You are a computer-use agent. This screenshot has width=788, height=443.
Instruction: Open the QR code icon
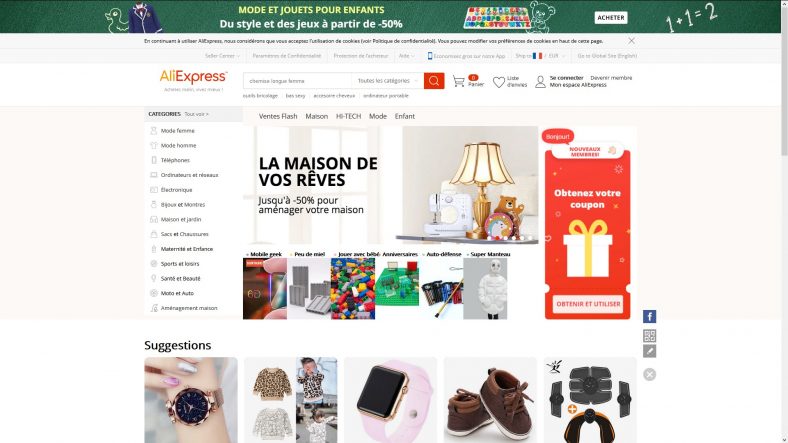coord(649,336)
